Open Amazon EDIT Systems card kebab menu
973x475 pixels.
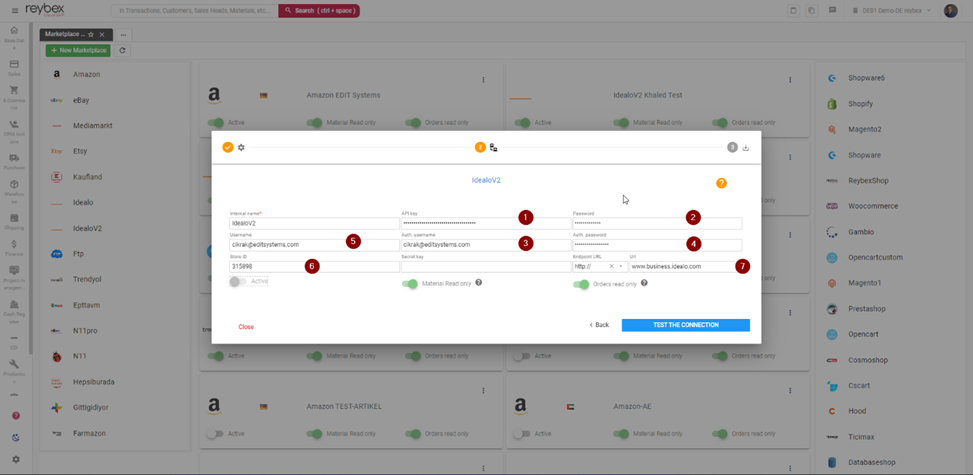tap(483, 80)
